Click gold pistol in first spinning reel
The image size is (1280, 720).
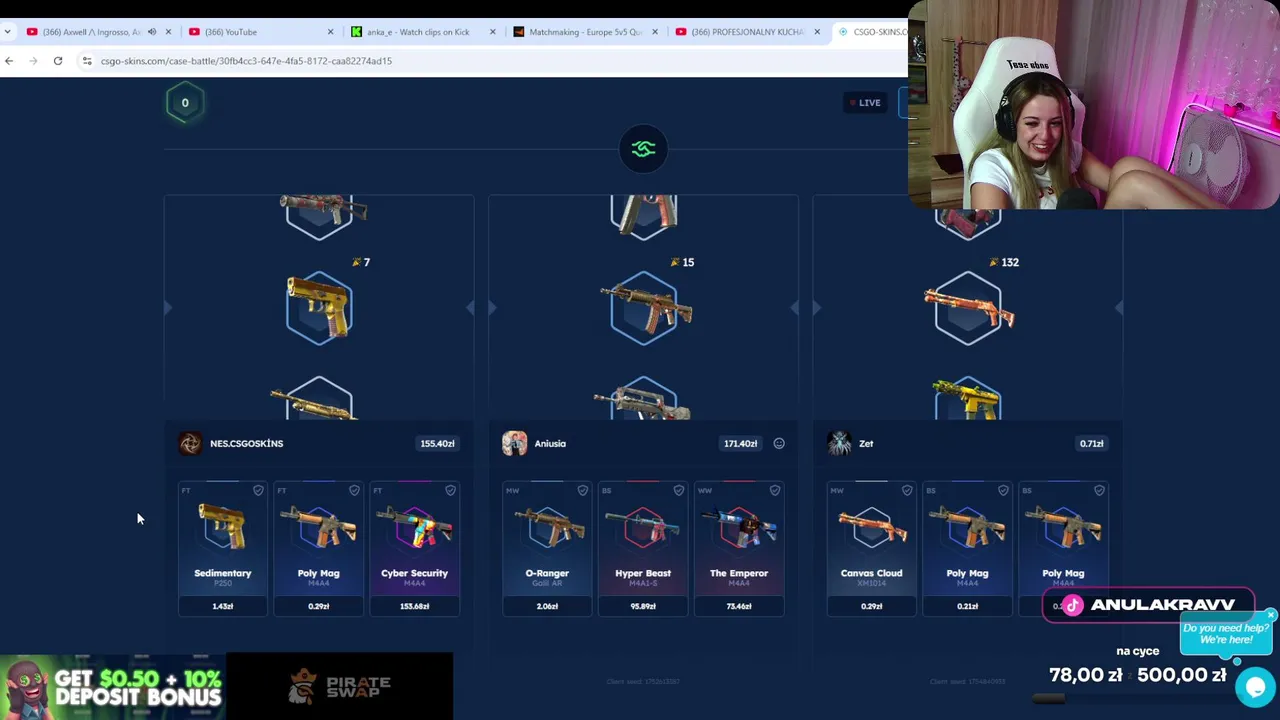point(319,308)
